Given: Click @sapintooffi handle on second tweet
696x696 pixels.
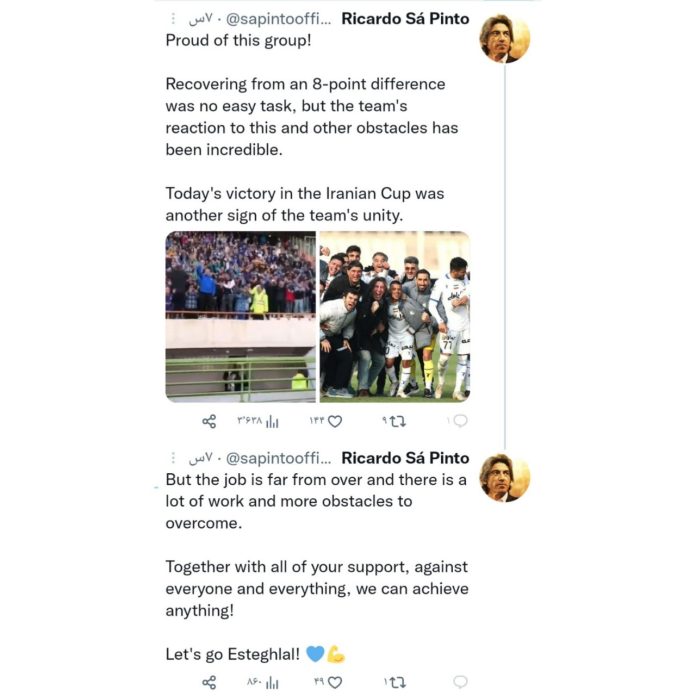Looking at the screenshot, I should (x=278, y=458).
